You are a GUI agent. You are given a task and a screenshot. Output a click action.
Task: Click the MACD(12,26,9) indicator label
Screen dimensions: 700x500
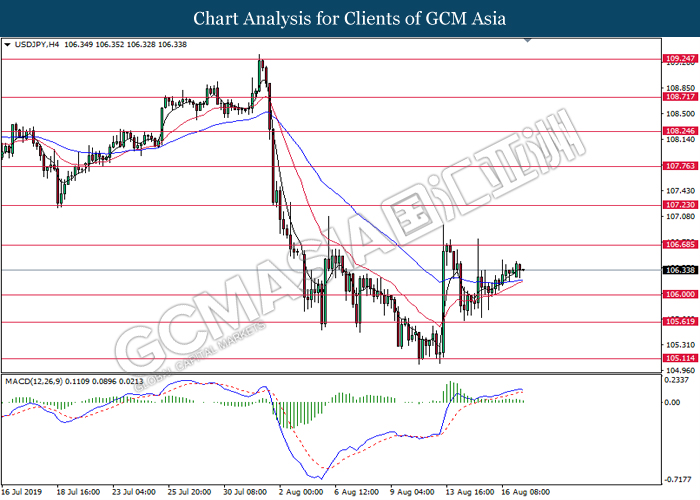[x=34, y=381]
